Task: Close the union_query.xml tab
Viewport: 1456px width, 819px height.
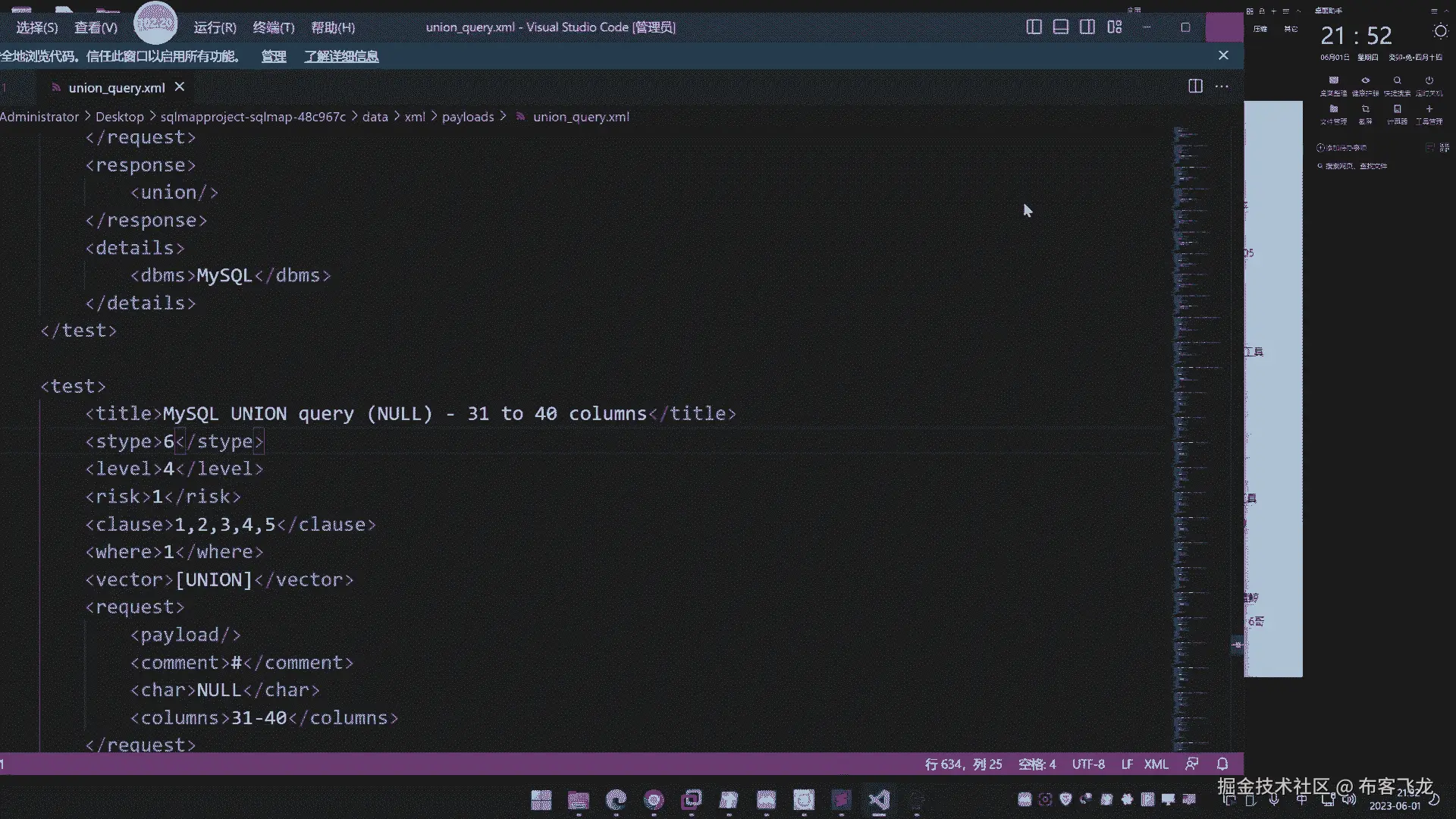Action: (x=180, y=87)
